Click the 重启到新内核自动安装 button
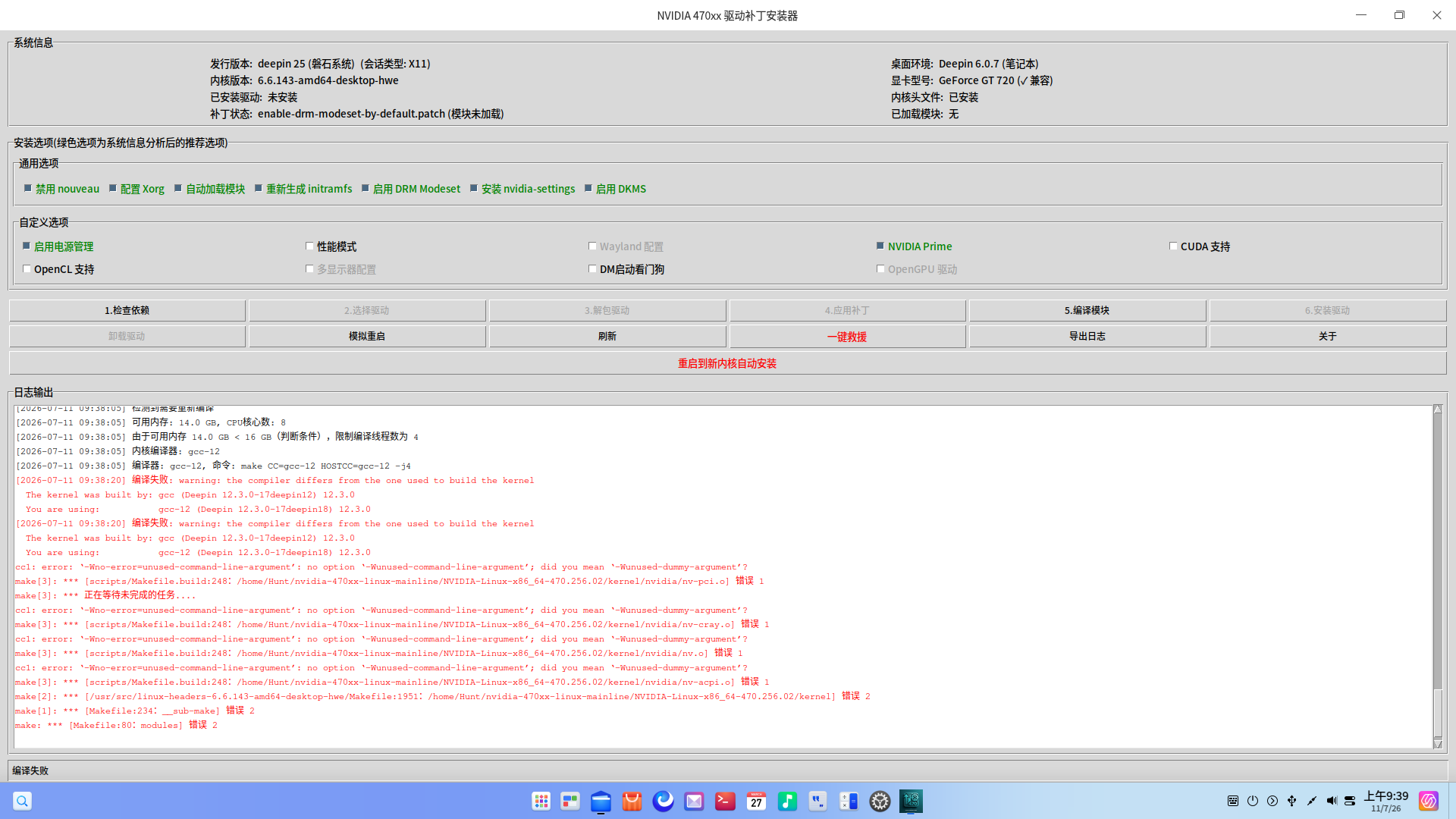 (727, 362)
